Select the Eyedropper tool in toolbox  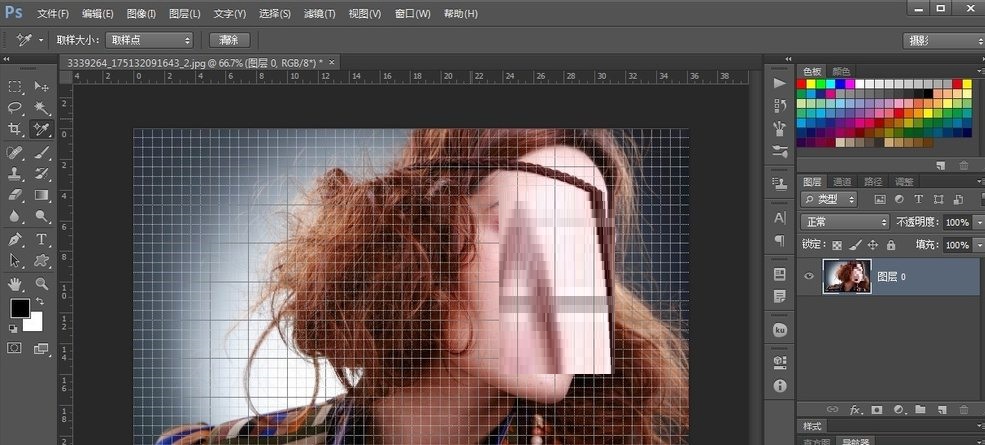coord(41,129)
